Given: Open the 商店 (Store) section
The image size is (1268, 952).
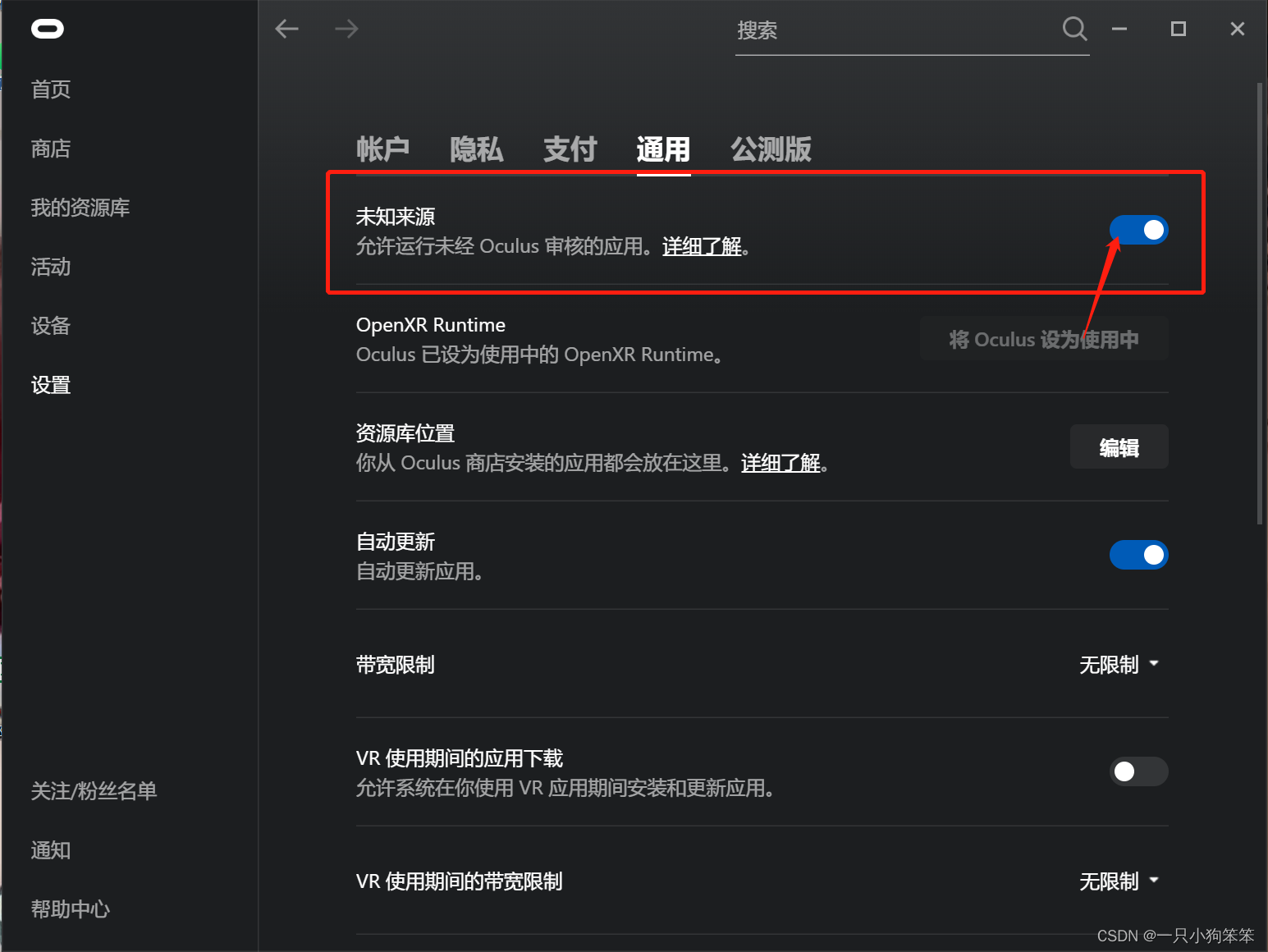Looking at the screenshot, I should pyautogui.click(x=51, y=149).
